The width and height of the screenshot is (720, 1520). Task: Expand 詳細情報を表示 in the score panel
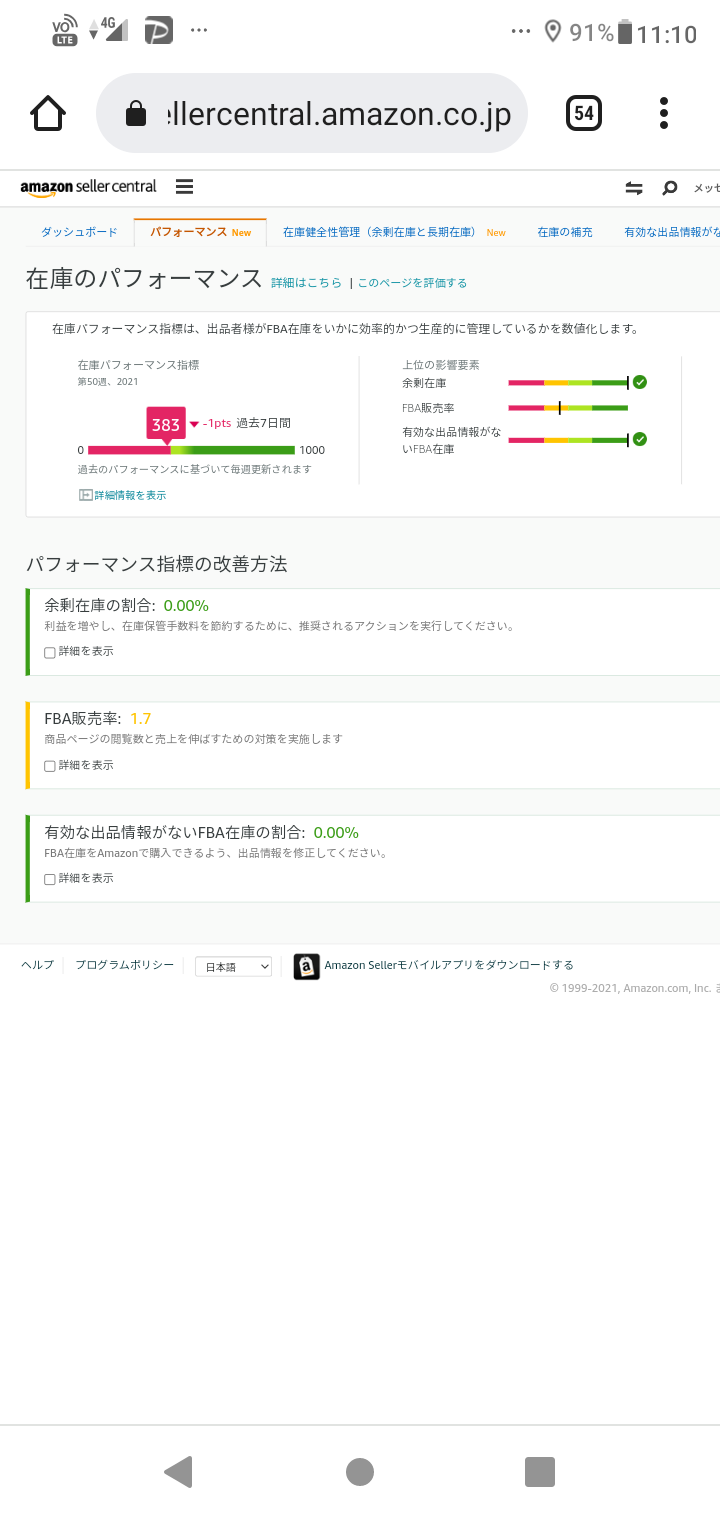[x=122, y=493]
